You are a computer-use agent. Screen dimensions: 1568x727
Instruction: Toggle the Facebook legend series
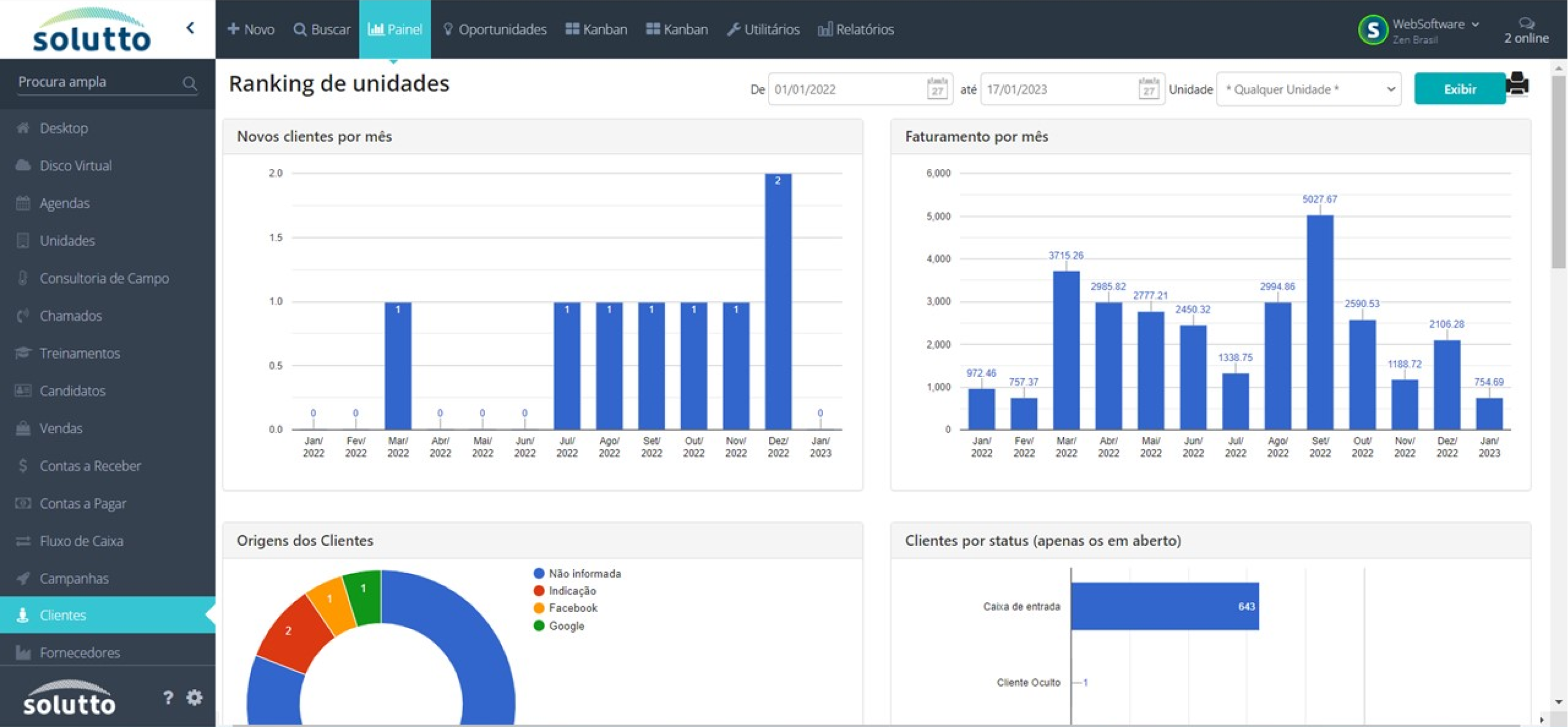point(565,608)
